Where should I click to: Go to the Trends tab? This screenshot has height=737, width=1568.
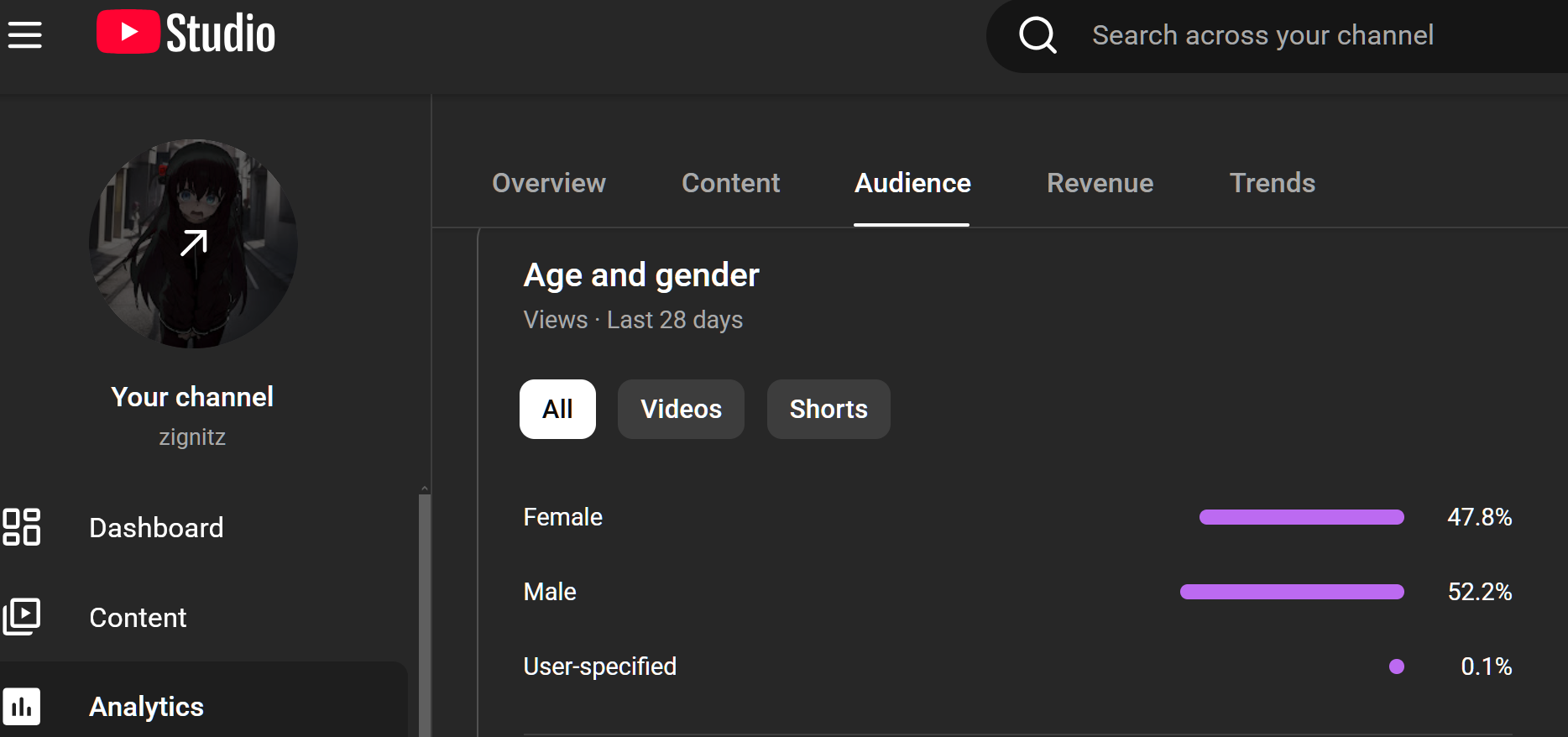click(1272, 183)
